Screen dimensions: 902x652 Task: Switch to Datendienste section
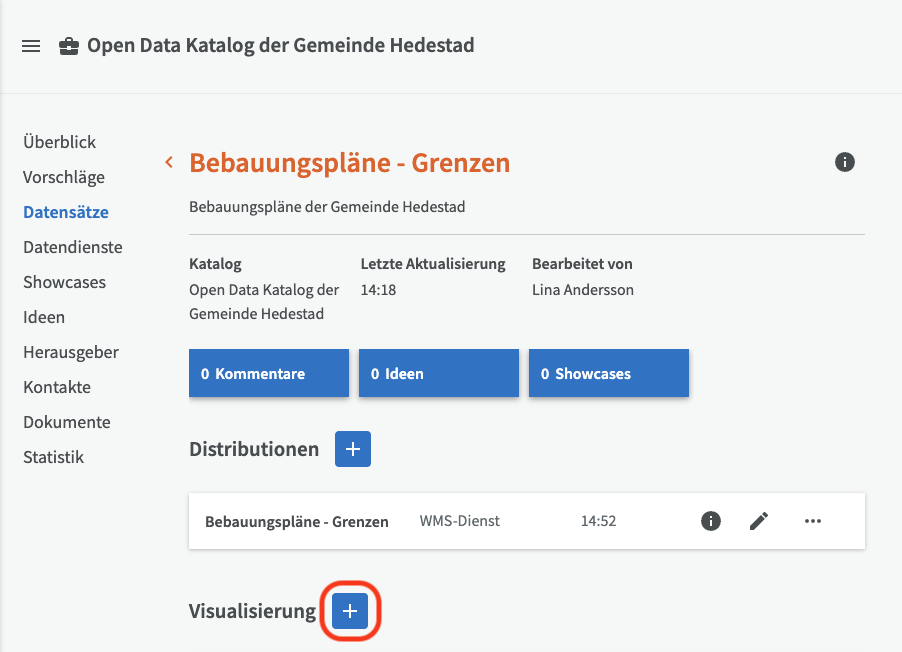73,247
